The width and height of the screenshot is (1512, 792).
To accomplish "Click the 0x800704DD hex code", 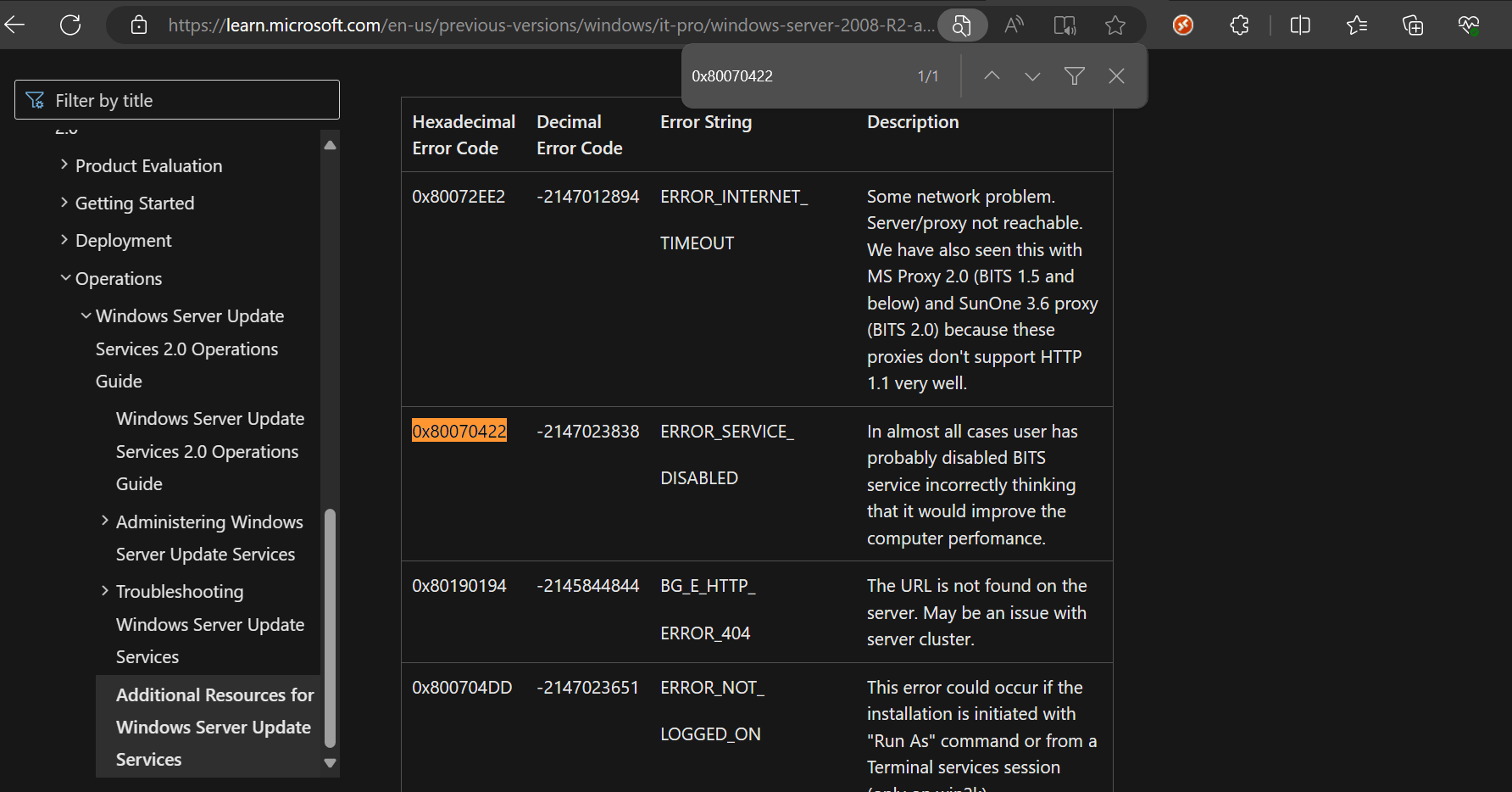I will tap(462, 688).
